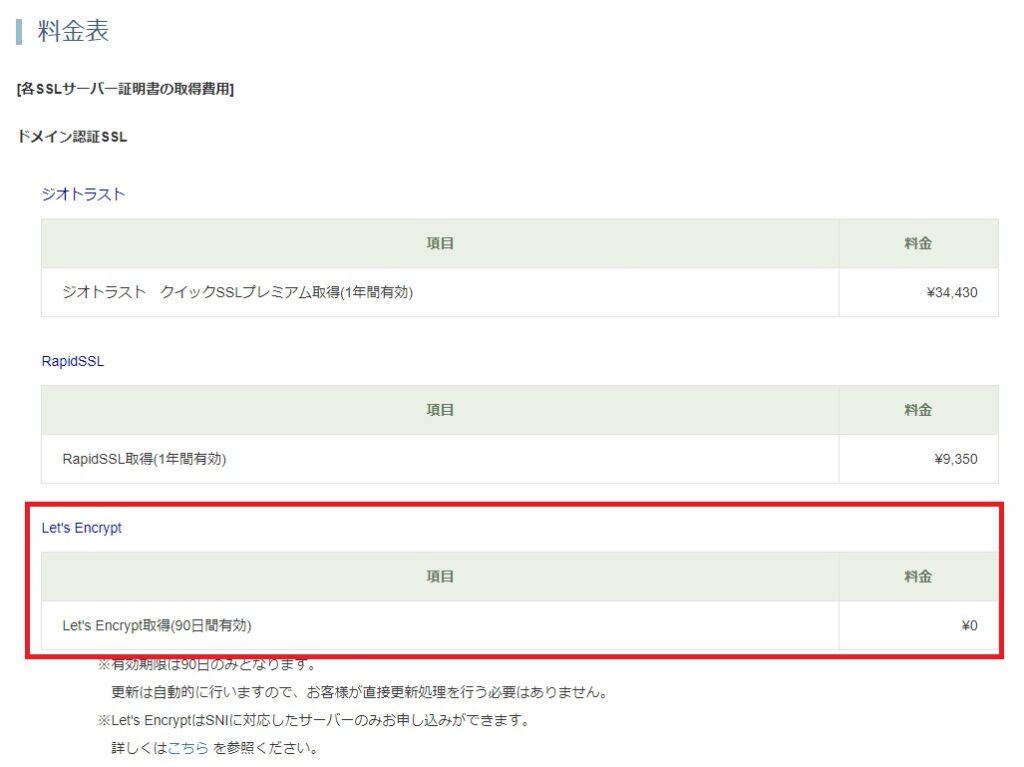Click the ドメイン認証SSL heading
1024x767 pixels.
coord(72,137)
